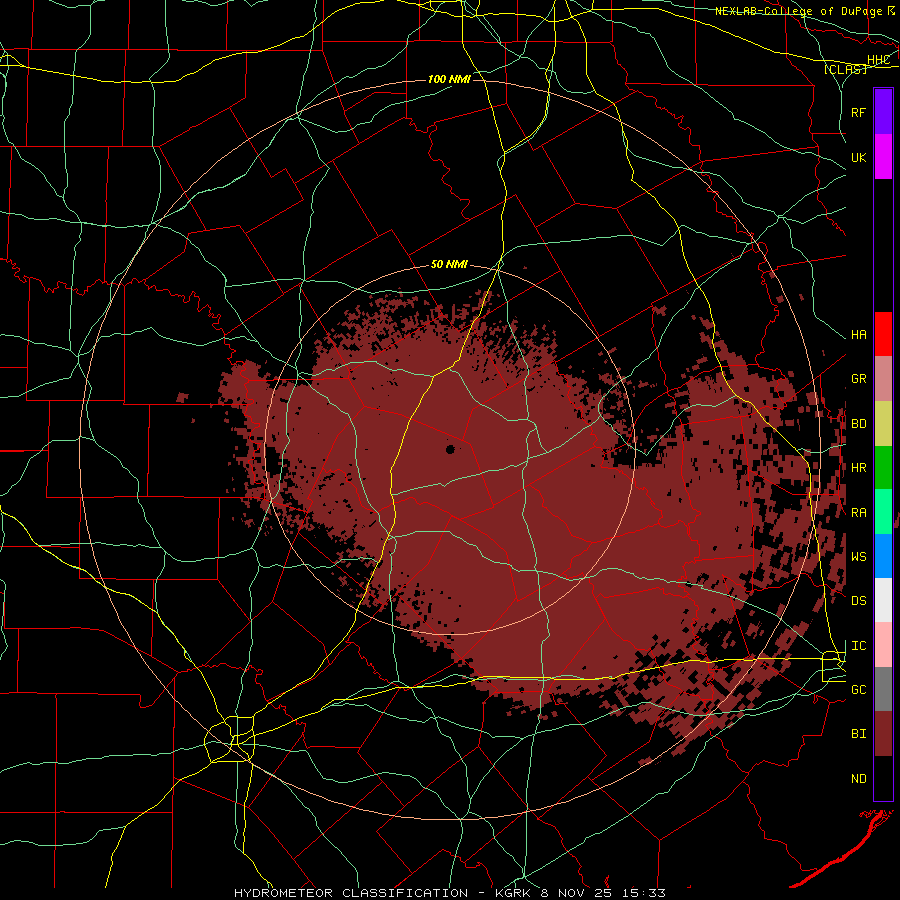Image resolution: width=900 pixels, height=900 pixels.
Task: Click the GC legend label
Action: (x=858, y=690)
